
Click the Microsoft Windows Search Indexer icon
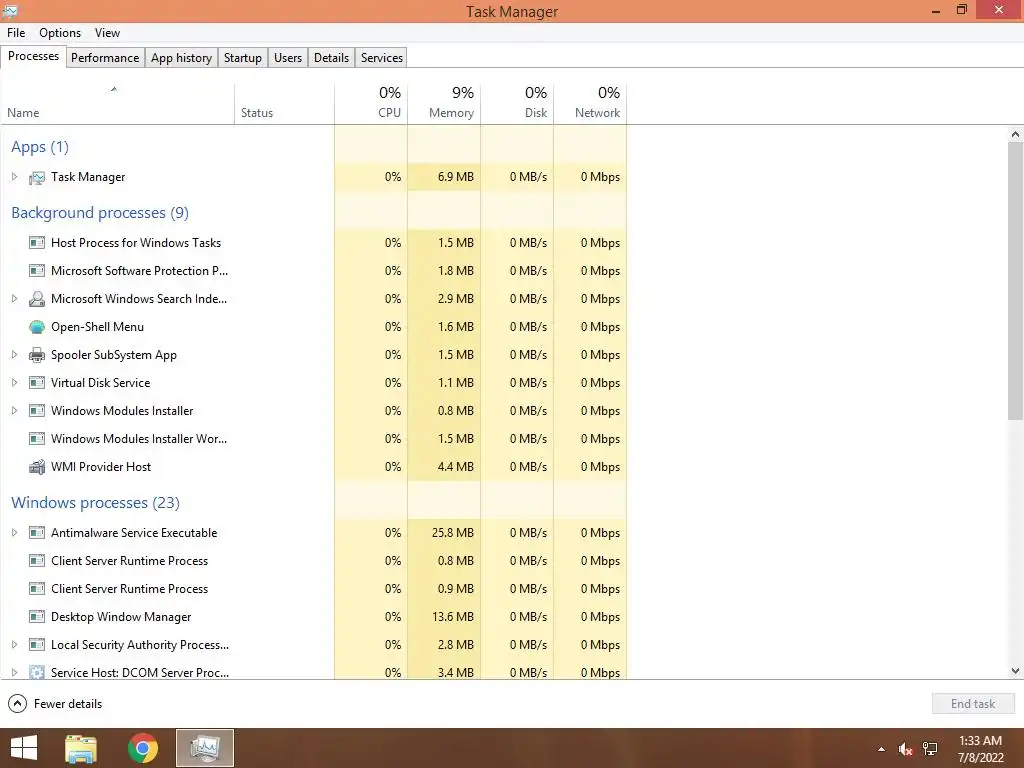point(37,299)
